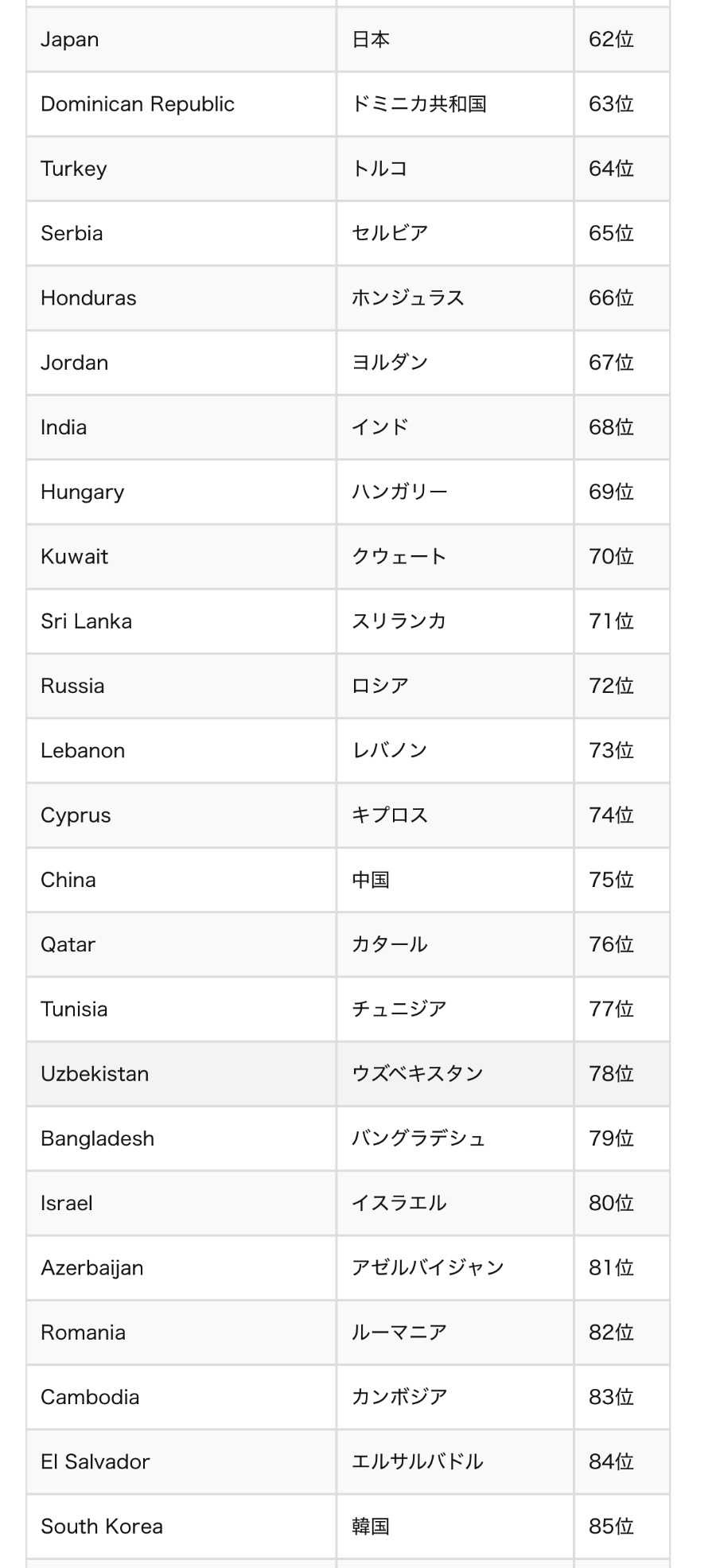Click the India country cell
This screenshot has height=1568, width=716.
64,427
